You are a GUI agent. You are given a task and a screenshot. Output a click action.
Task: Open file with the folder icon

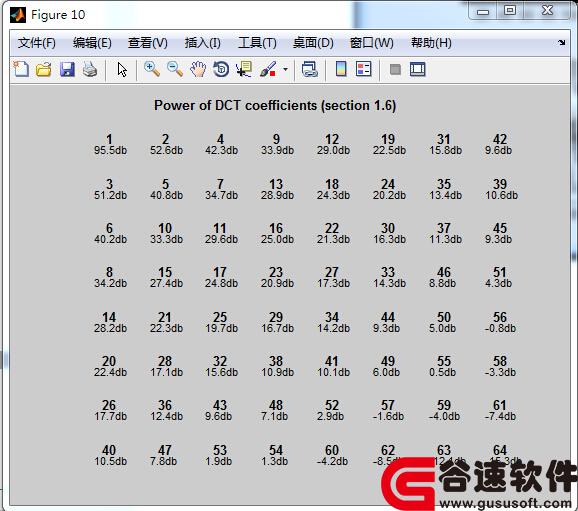click(44, 69)
